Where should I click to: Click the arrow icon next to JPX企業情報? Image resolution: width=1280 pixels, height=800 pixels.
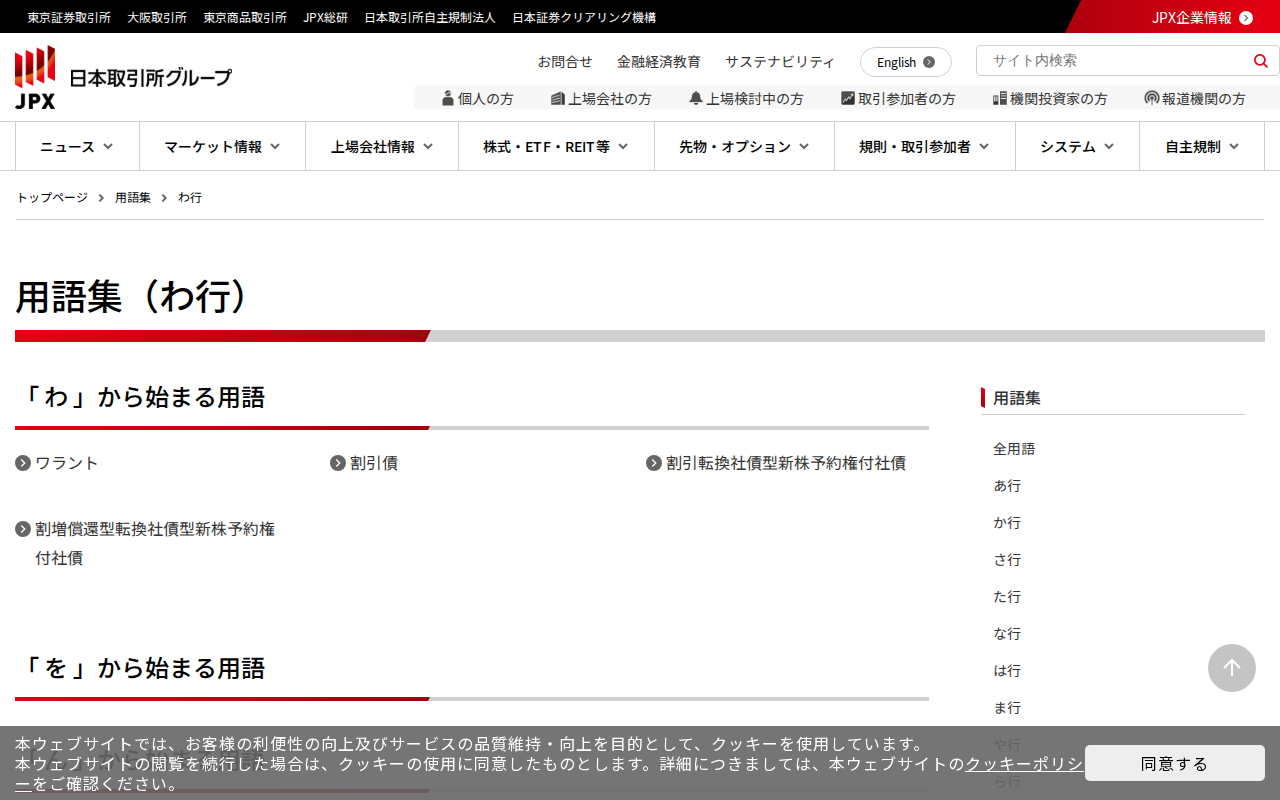point(1246,17)
